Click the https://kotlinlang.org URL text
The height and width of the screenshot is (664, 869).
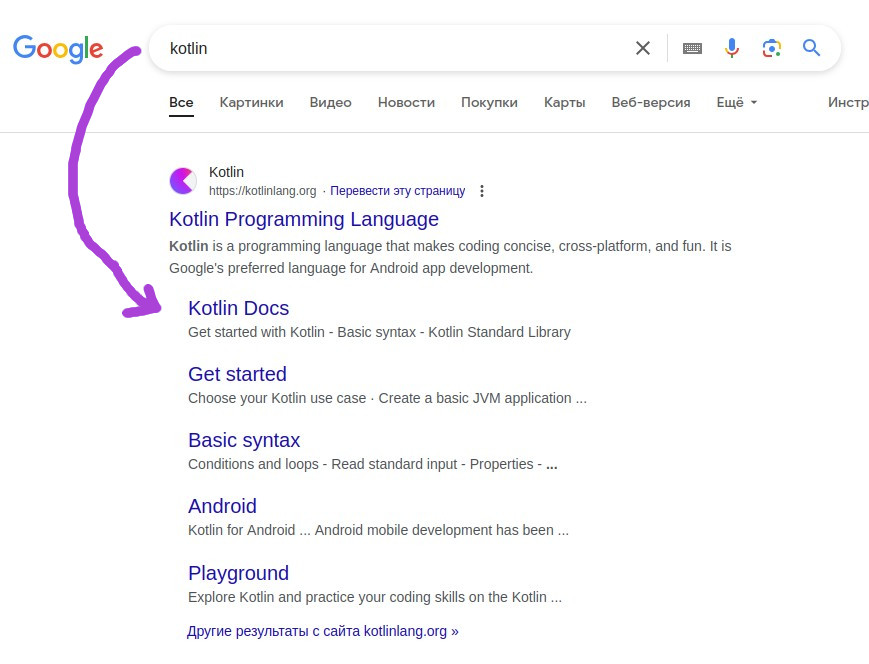262,191
